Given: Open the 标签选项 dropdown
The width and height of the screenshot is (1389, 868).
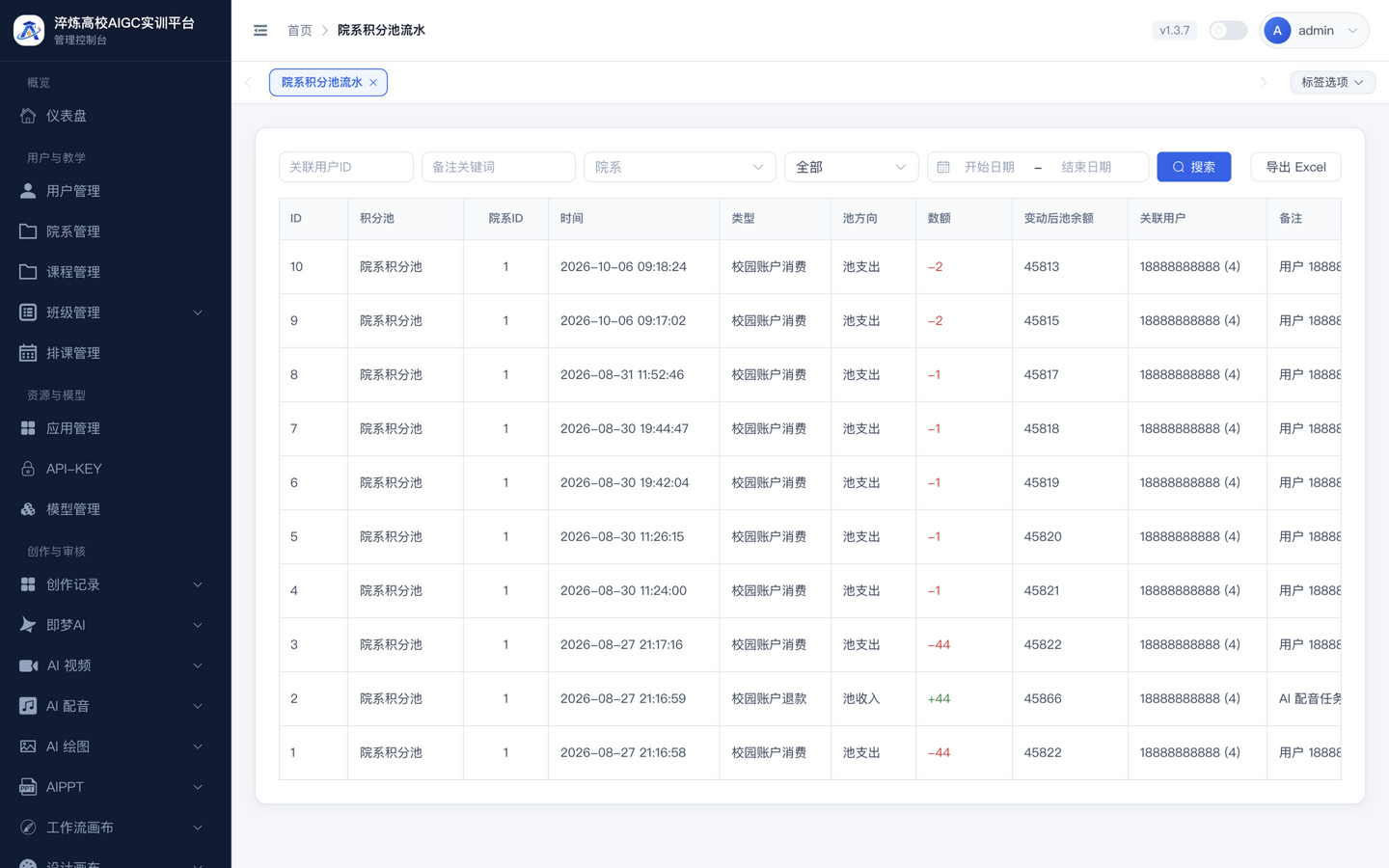Looking at the screenshot, I should click(1332, 82).
